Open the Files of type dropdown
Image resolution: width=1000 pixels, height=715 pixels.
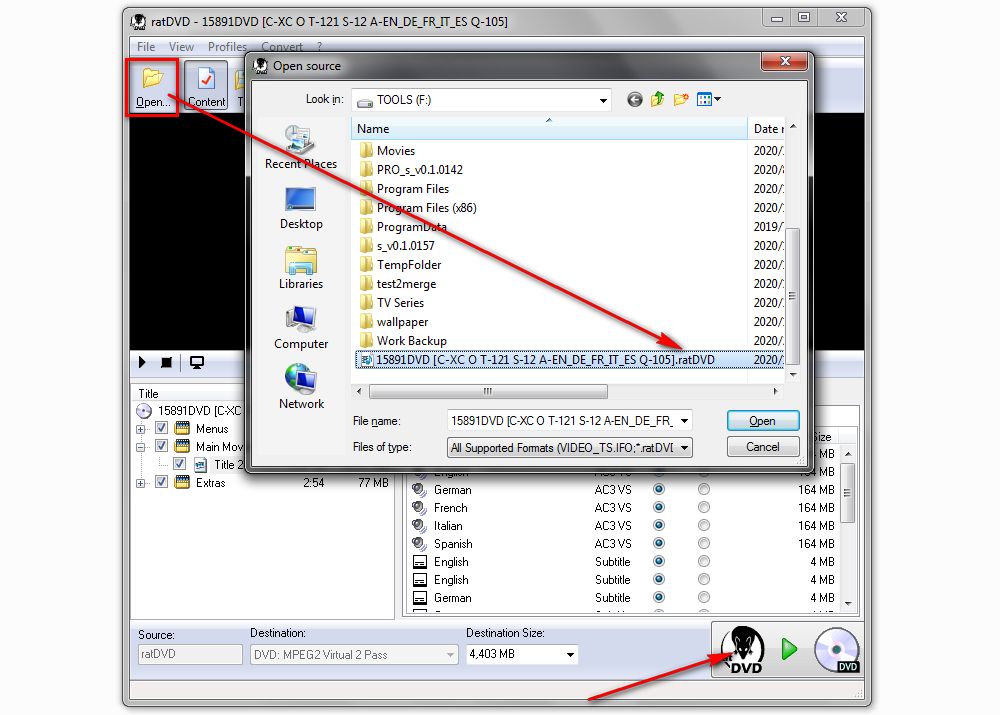point(684,448)
